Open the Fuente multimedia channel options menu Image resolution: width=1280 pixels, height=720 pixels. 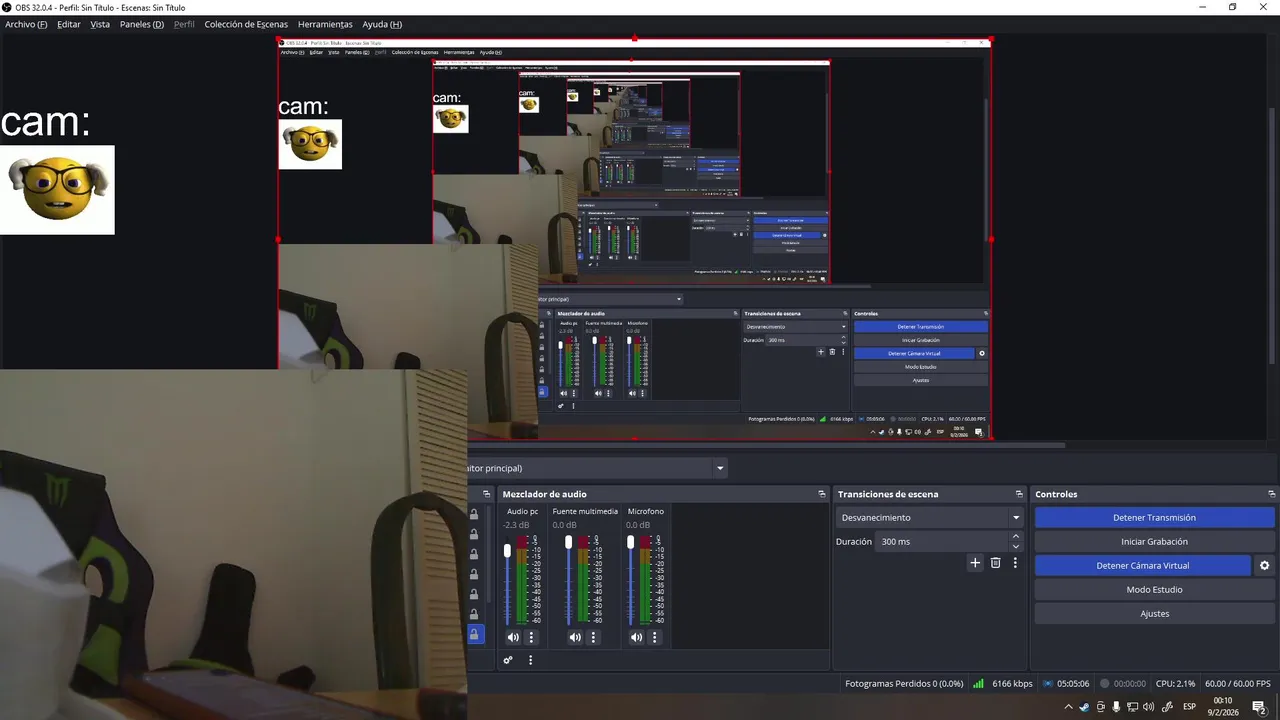pyautogui.click(x=593, y=637)
